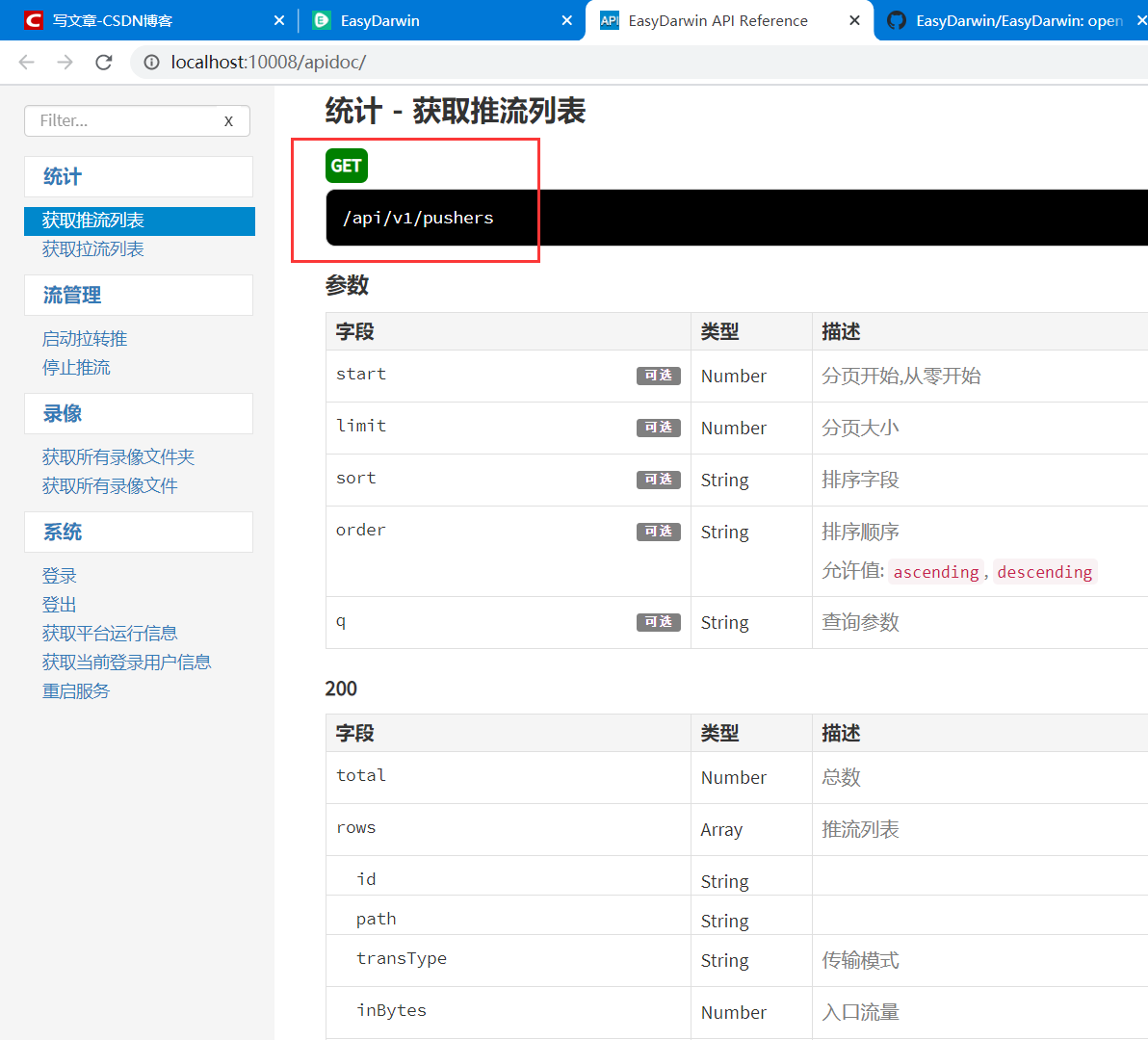Click the API icon on the API Reference tab
The width and height of the screenshot is (1148, 1040).
[x=609, y=20]
